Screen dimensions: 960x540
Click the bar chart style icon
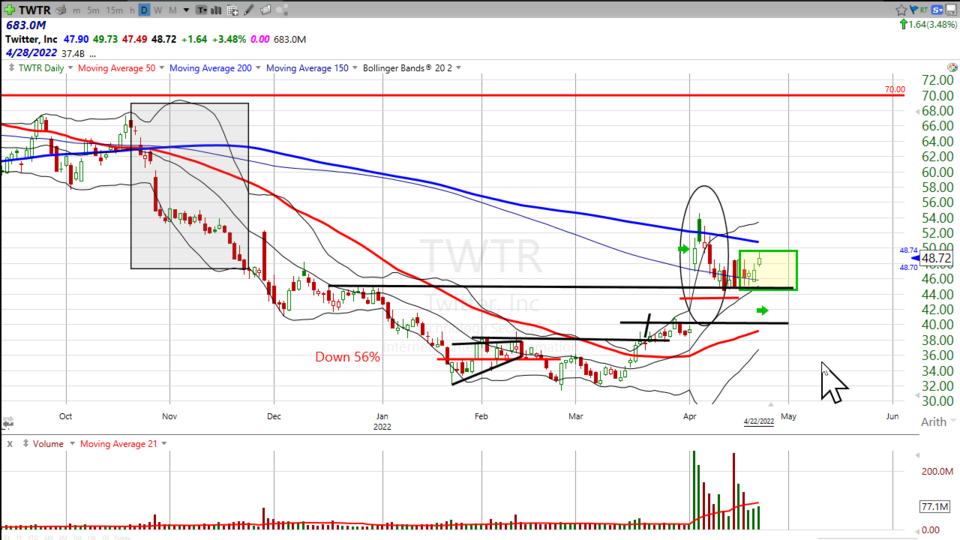pos(216,10)
